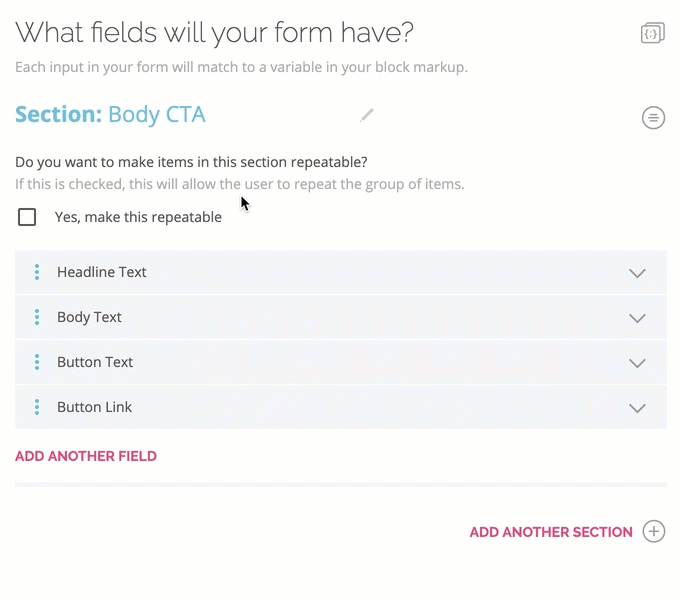Select the Button Link field row
The height and width of the screenshot is (600, 680).
300,407
